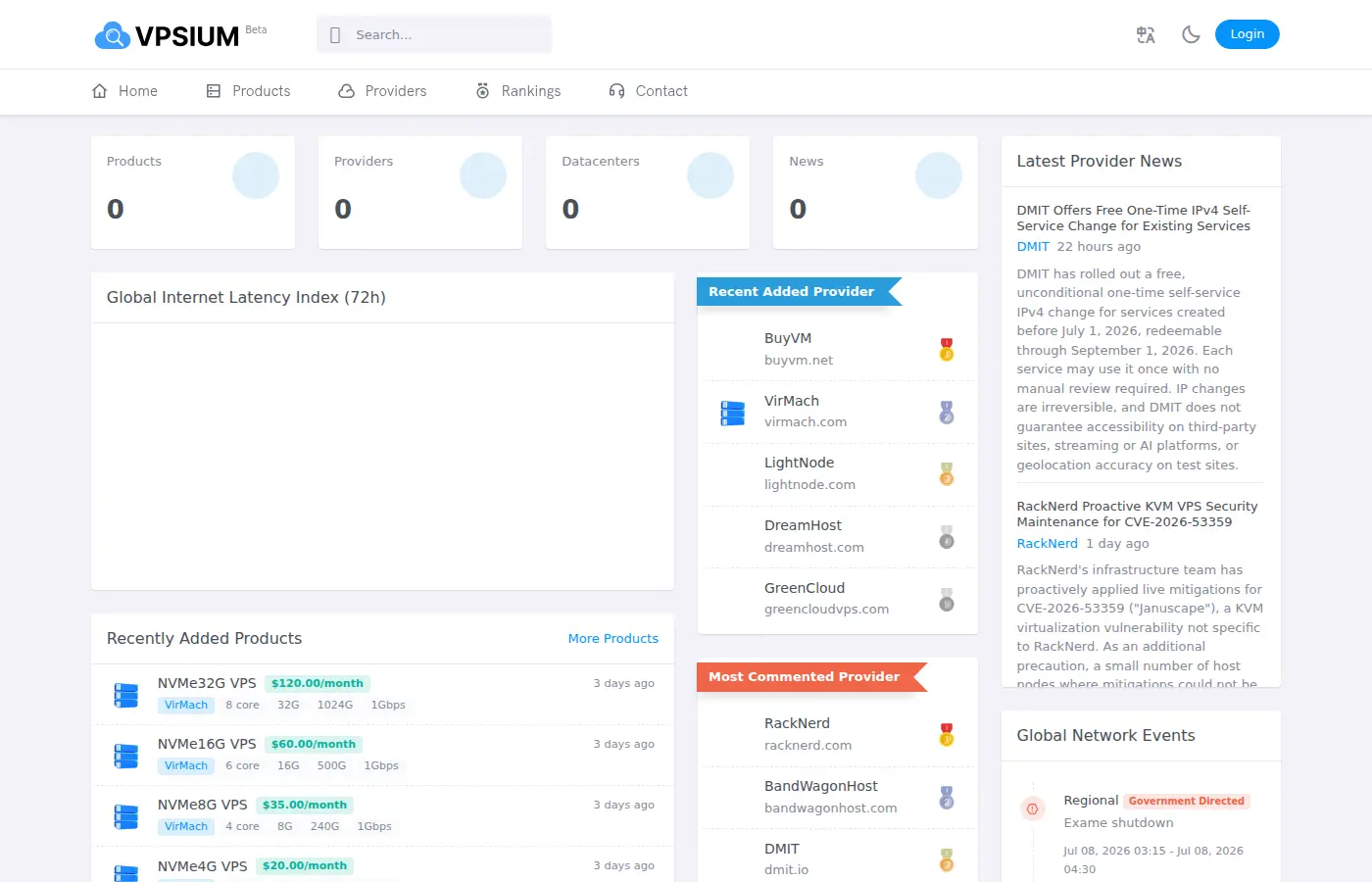Click the Rankings medal icon in navbar

tap(482, 91)
